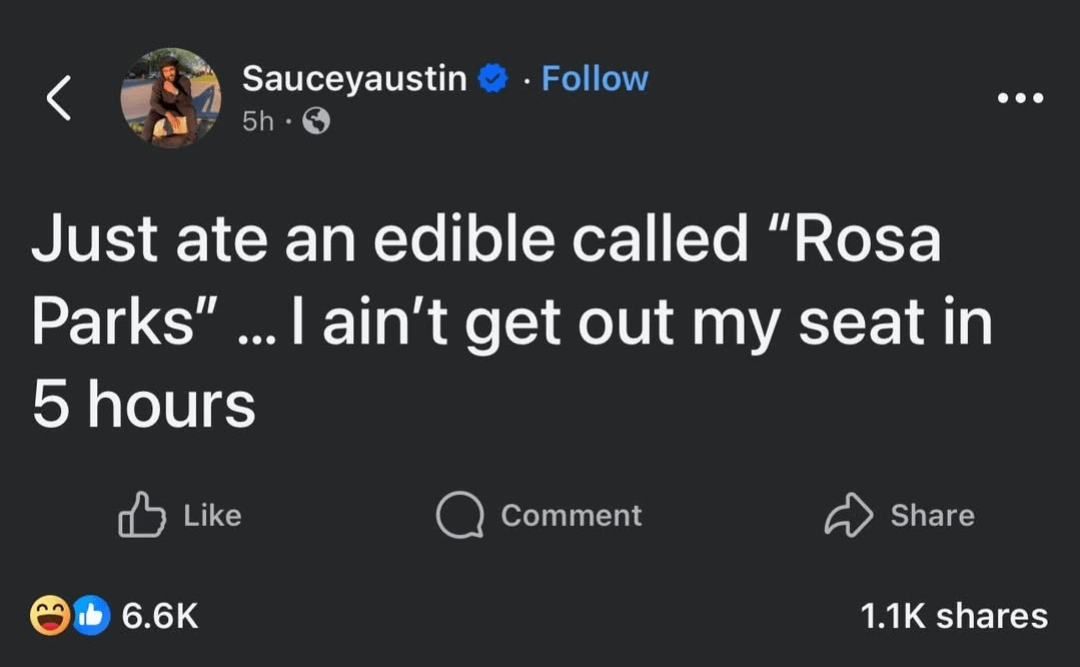This screenshot has height=667, width=1080.
Task: View the 6.6K reactions count
Action: point(160,615)
